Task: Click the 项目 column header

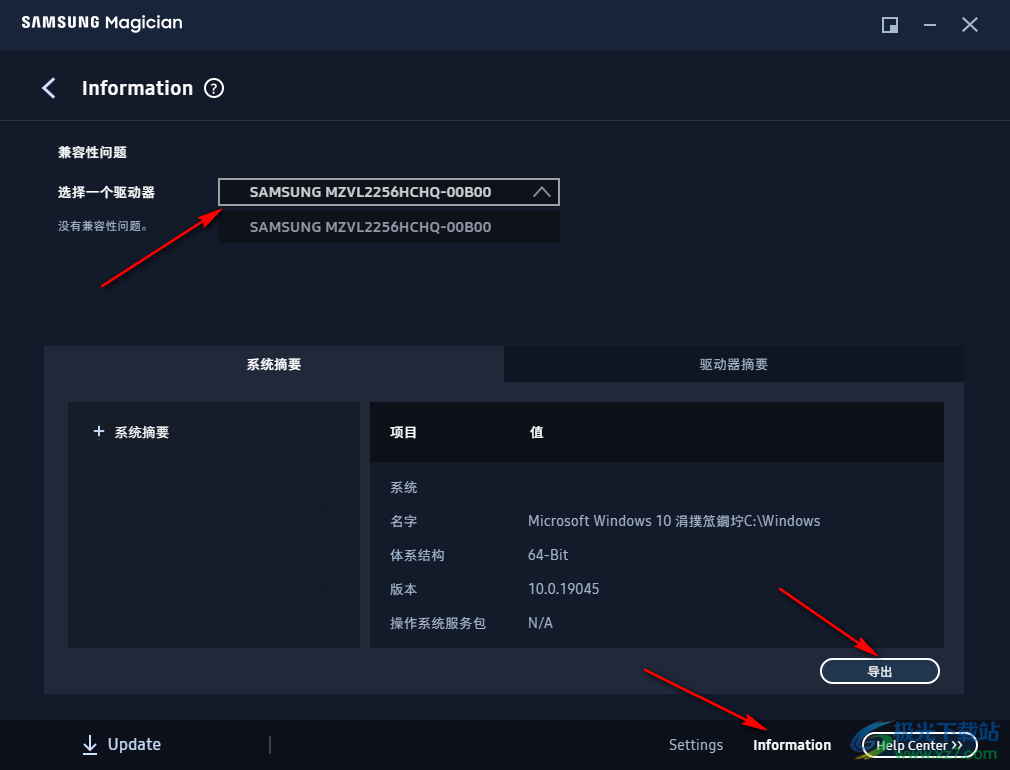Action: point(403,432)
